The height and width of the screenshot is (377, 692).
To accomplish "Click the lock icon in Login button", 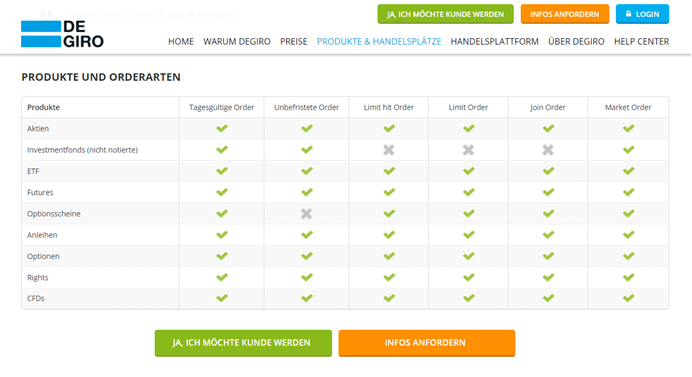I will click(628, 14).
